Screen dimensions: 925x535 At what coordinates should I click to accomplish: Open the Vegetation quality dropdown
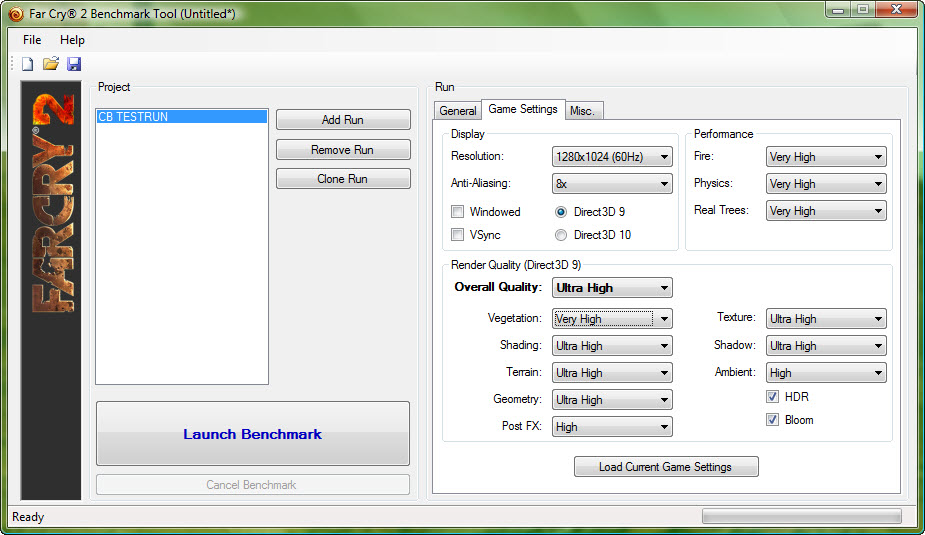(x=612, y=319)
